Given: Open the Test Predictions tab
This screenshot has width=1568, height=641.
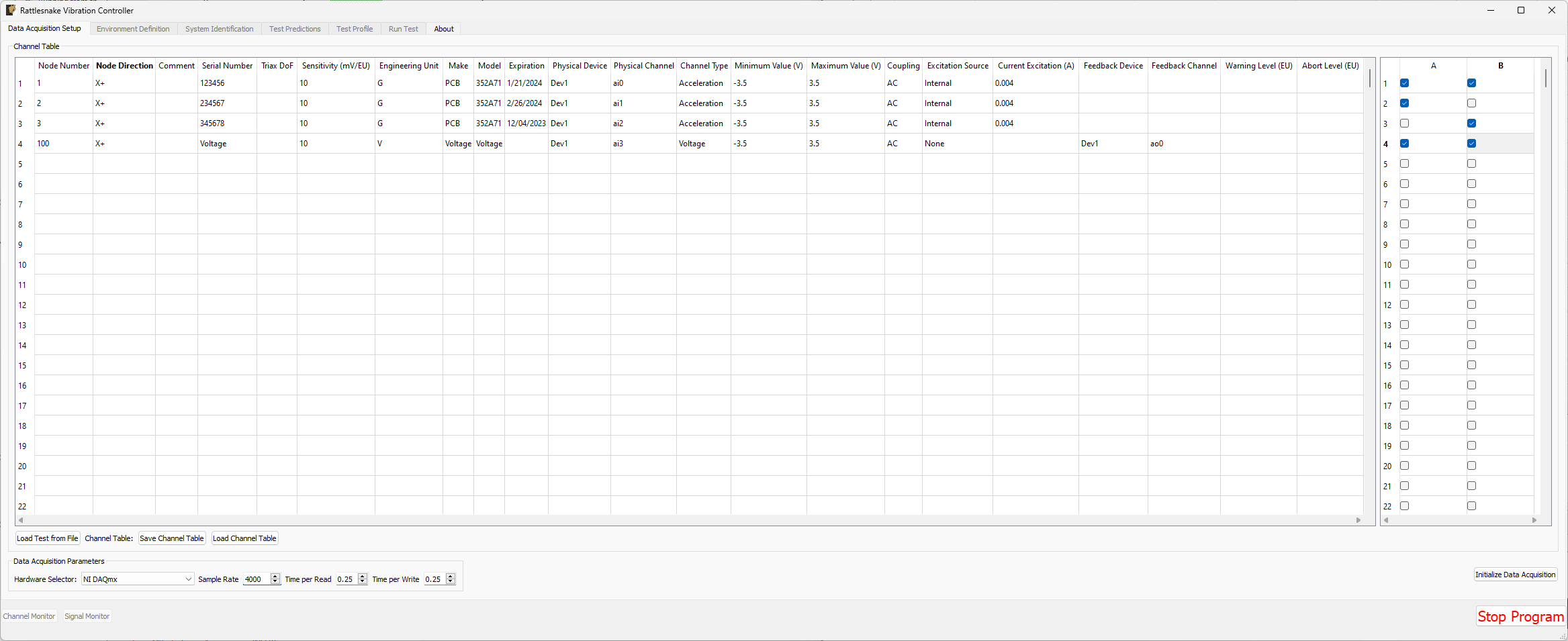Looking at the screenshot, I should [x=295, y=29].
